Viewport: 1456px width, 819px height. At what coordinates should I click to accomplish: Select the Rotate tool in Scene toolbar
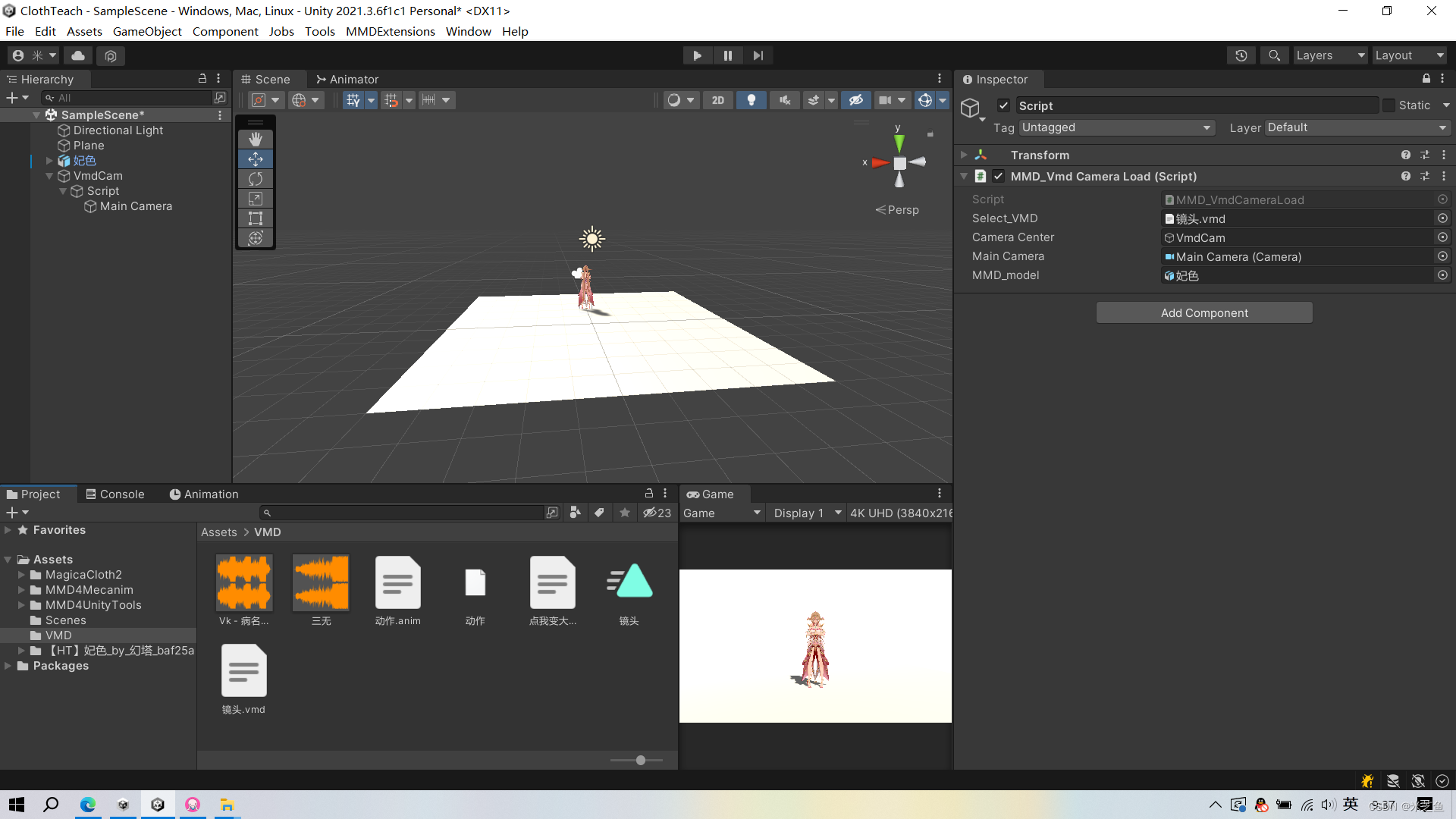[x=256, y=179]
